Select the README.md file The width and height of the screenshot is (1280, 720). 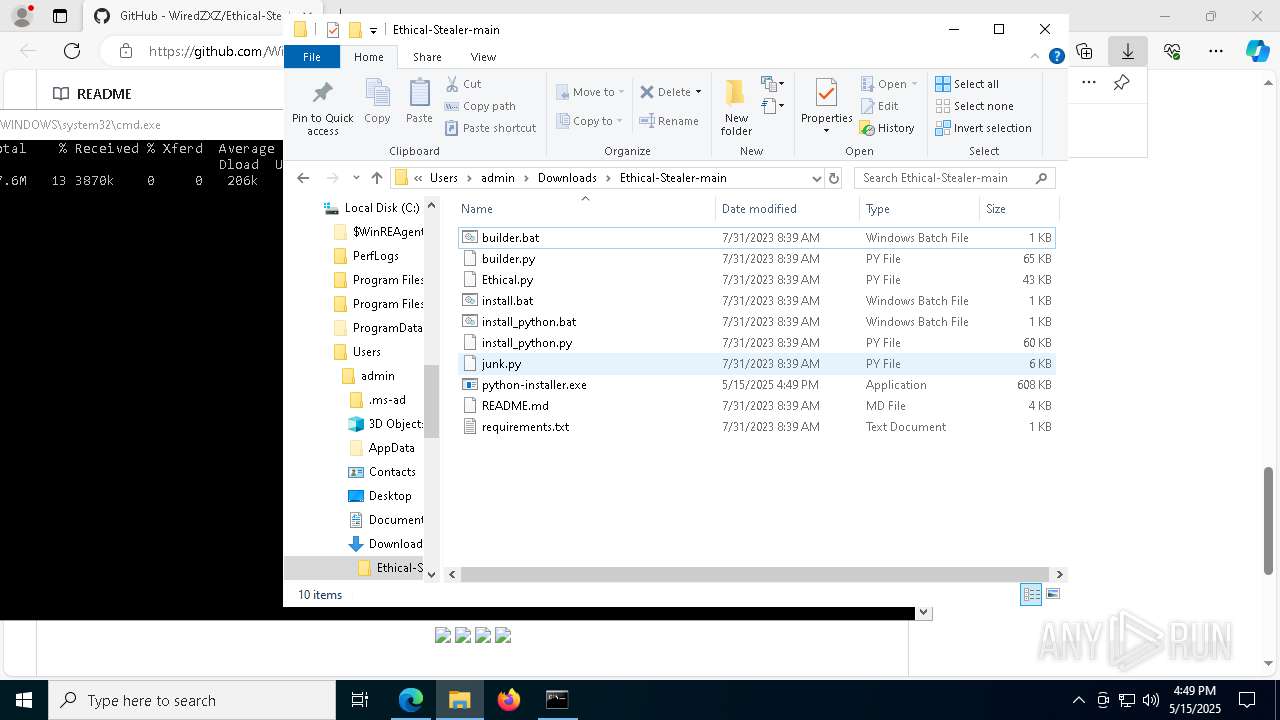[756, 406]
